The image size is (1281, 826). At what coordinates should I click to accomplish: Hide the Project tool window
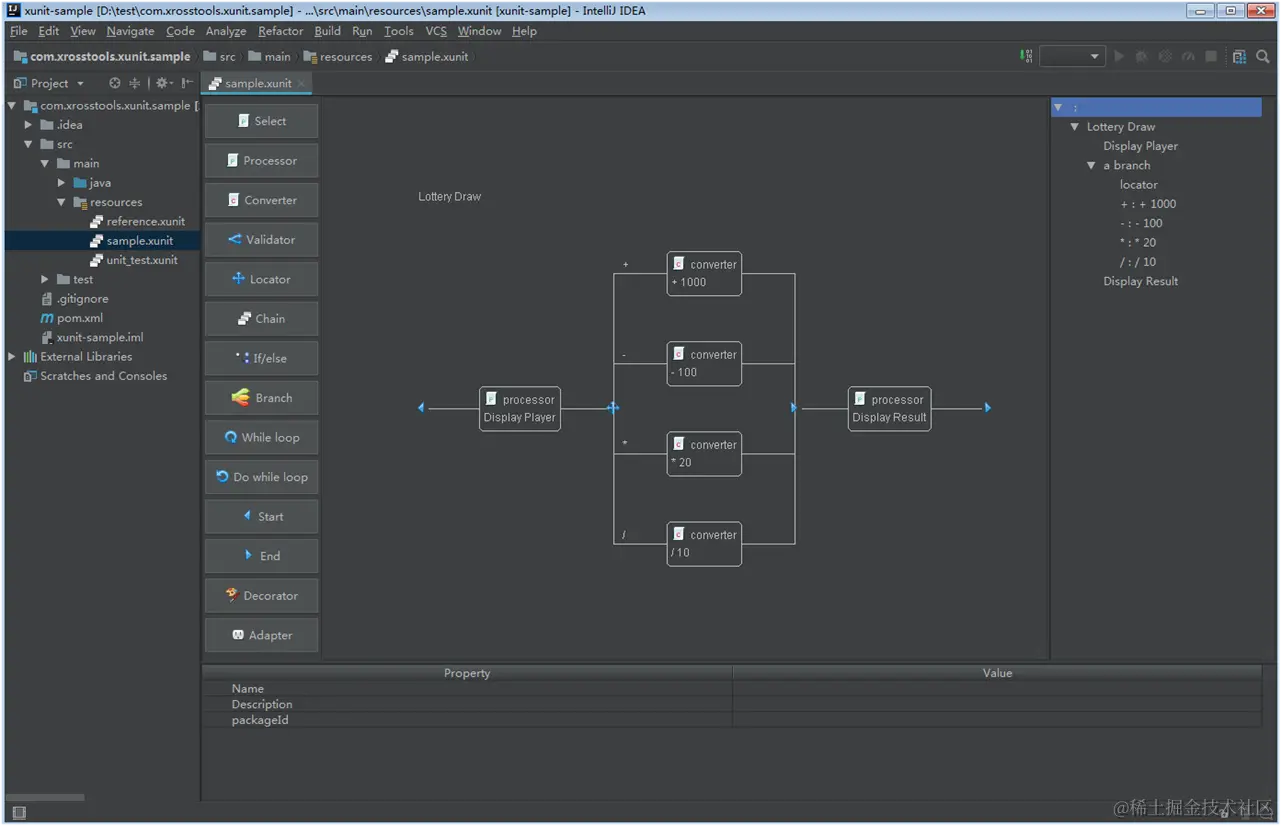pyautogui.click(x=187, y=83)
